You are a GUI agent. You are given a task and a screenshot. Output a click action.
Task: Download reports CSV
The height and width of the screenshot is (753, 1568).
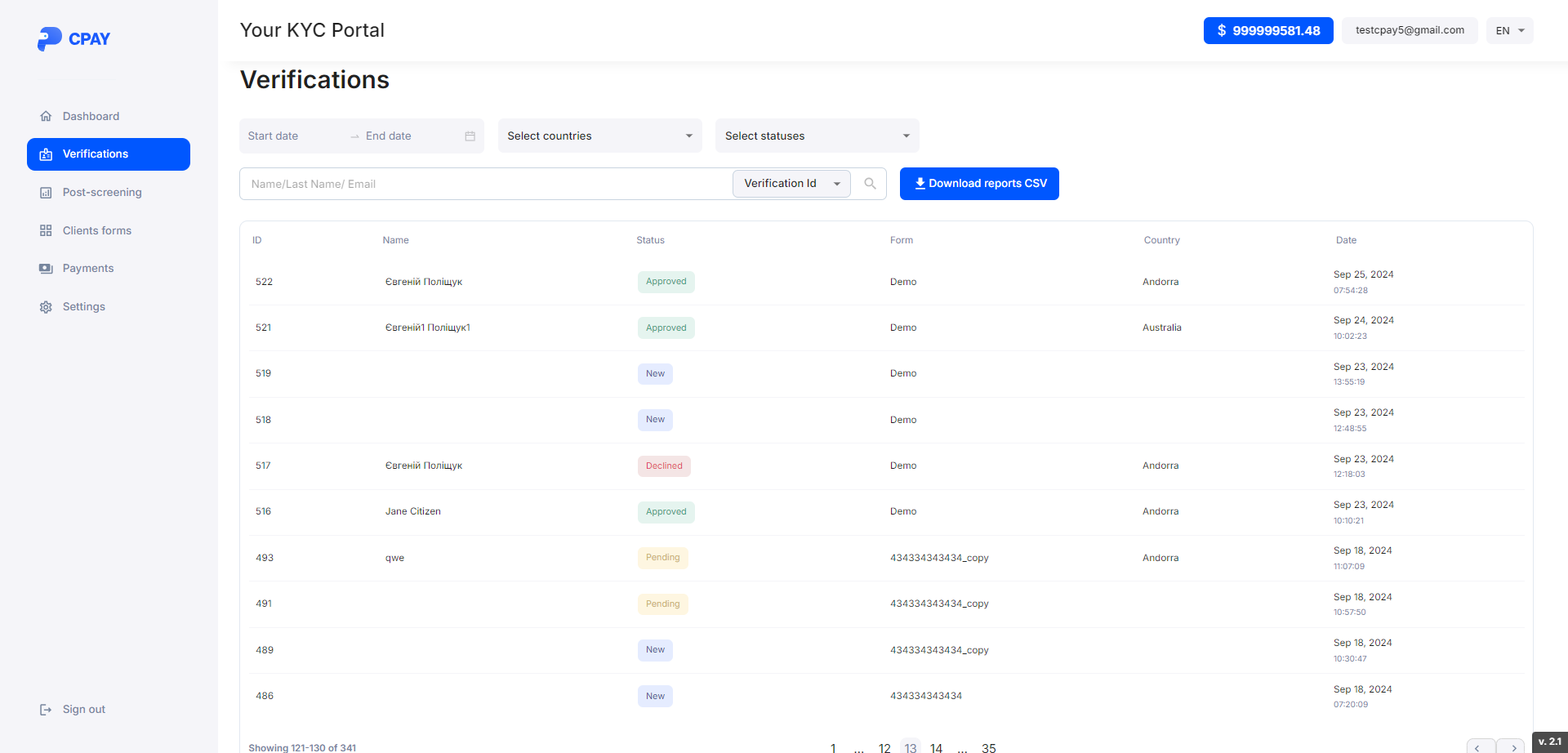tap(978, 184)
